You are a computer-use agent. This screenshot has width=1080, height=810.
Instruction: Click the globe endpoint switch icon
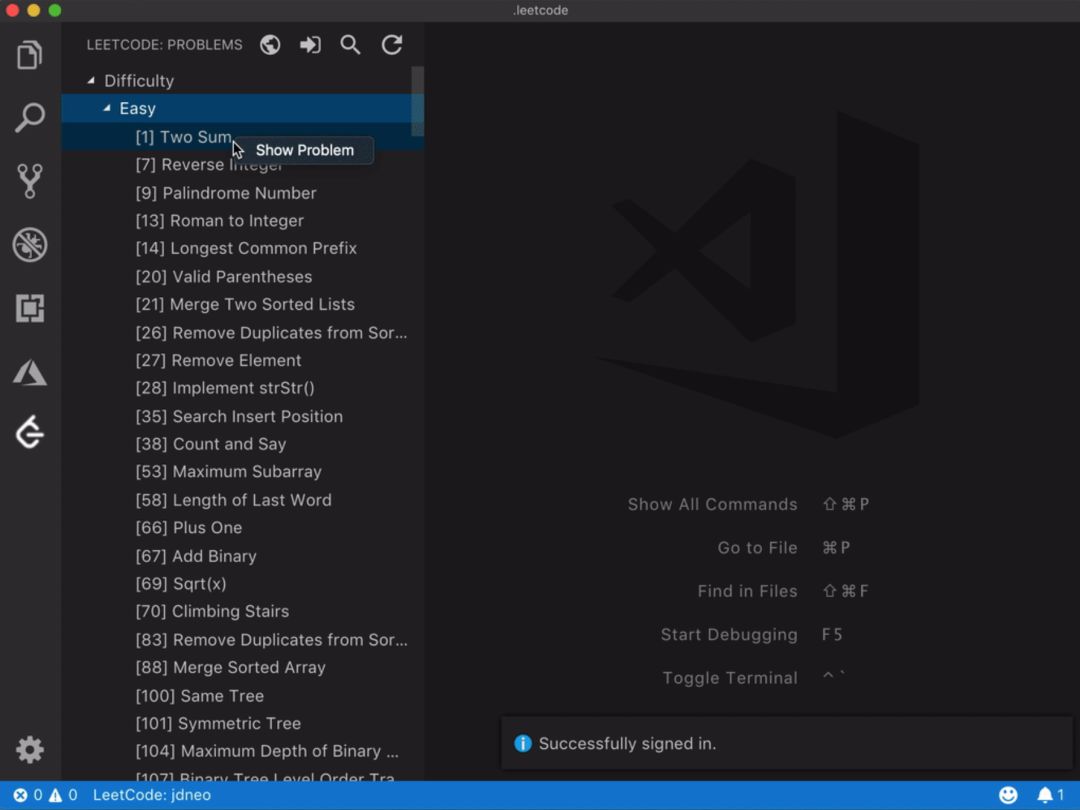(270, 45)
